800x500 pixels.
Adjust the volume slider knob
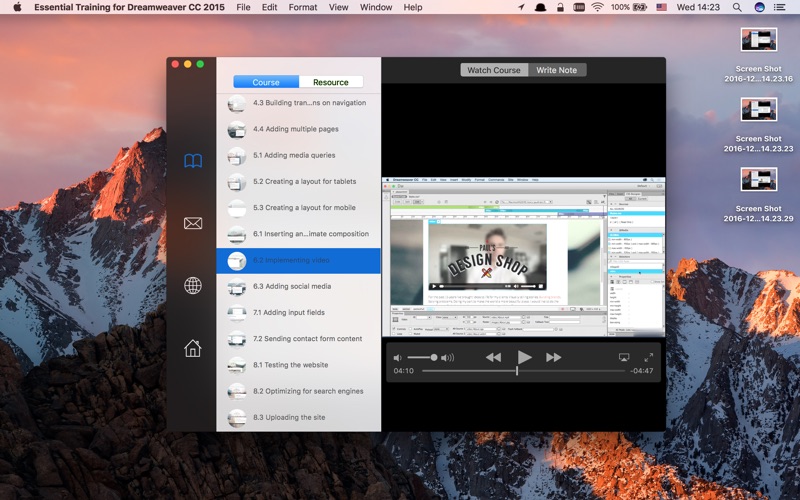pos(434,358)
